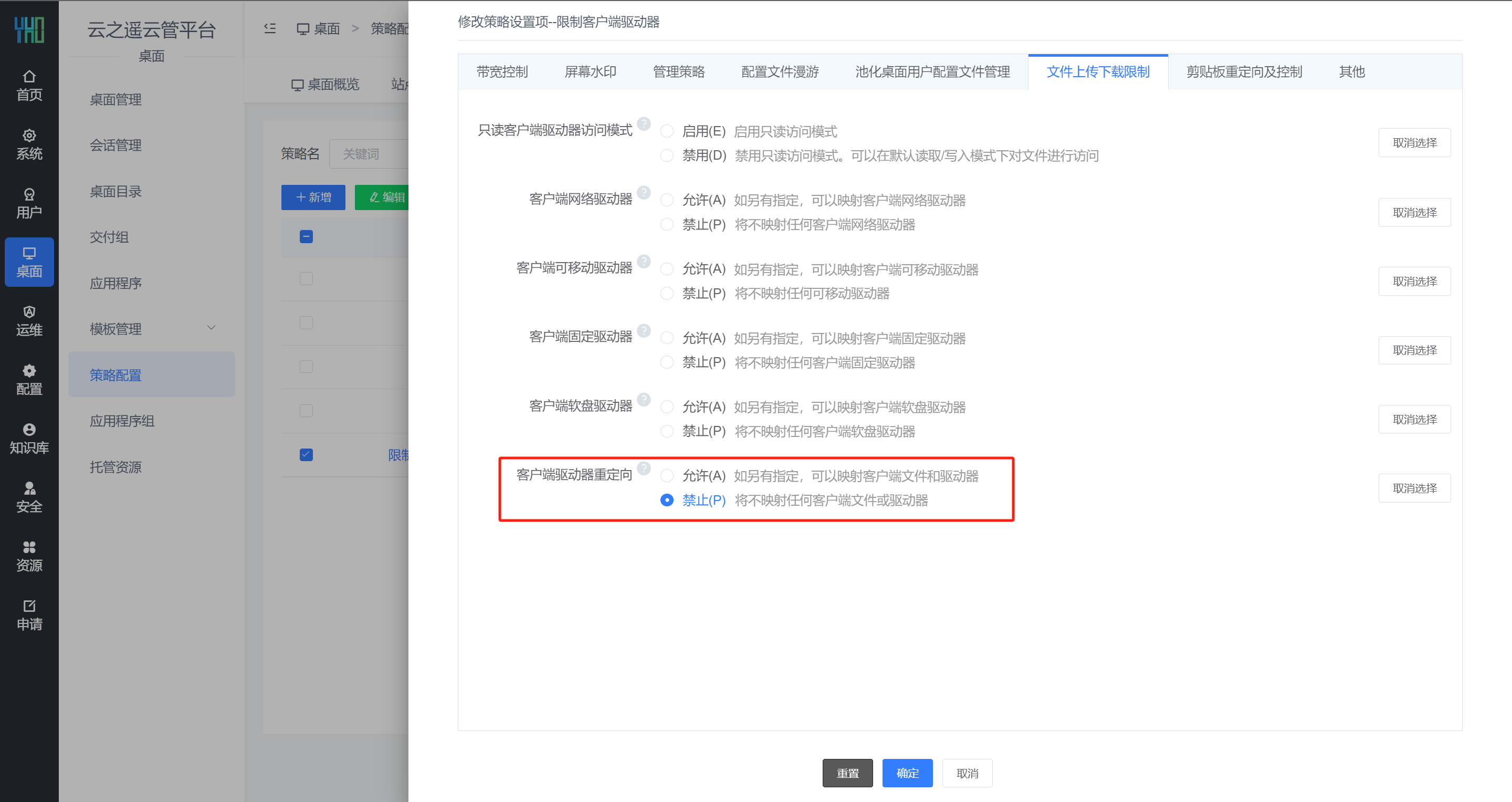The width and height of the screenshot is (1512, 802).
Task: Open the 首页 home icon in sidebar
Action: point(29,86)
